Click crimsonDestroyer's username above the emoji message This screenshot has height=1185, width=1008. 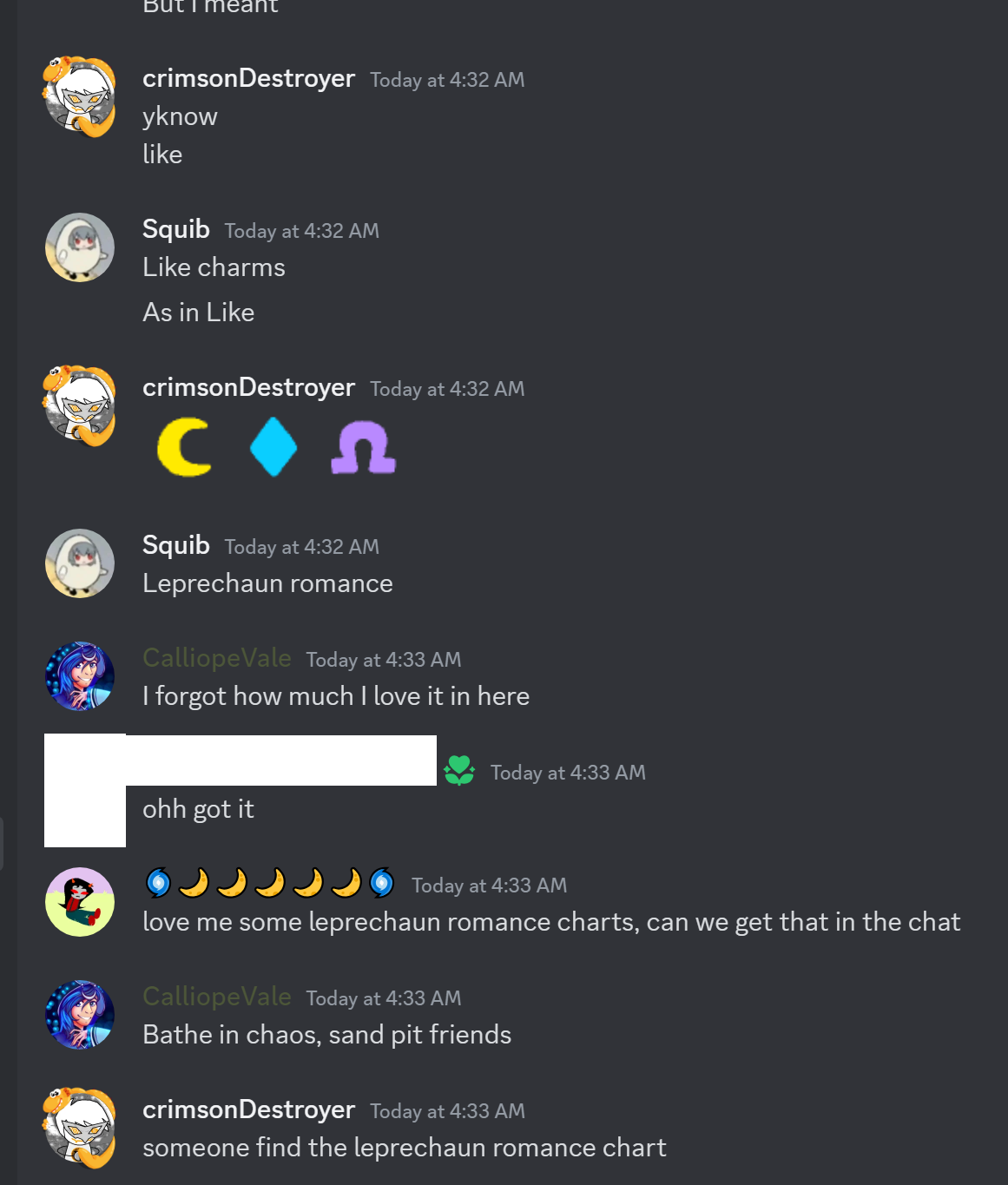pos(248,387)
